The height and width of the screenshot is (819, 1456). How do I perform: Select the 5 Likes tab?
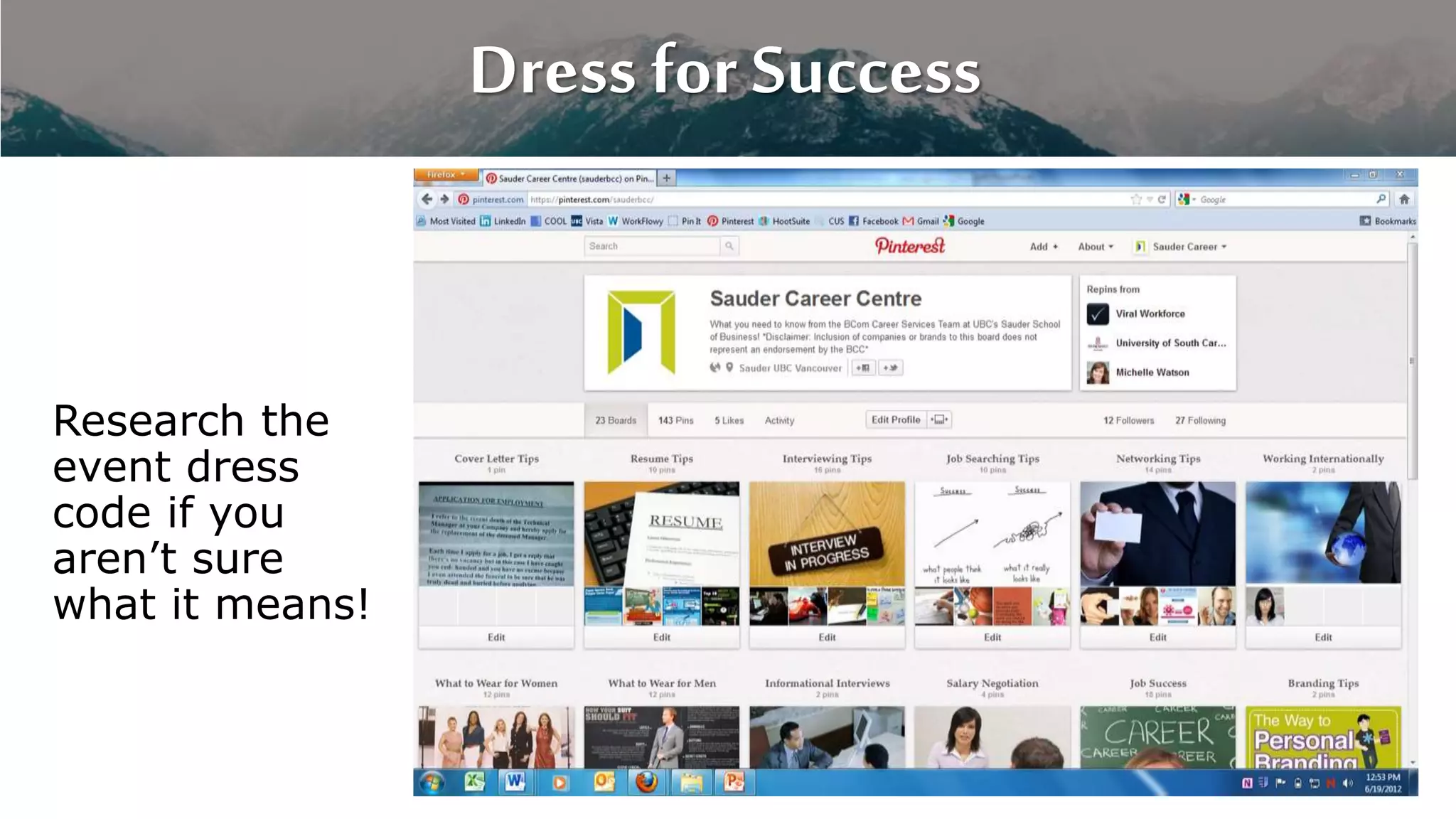pos(729,420)
